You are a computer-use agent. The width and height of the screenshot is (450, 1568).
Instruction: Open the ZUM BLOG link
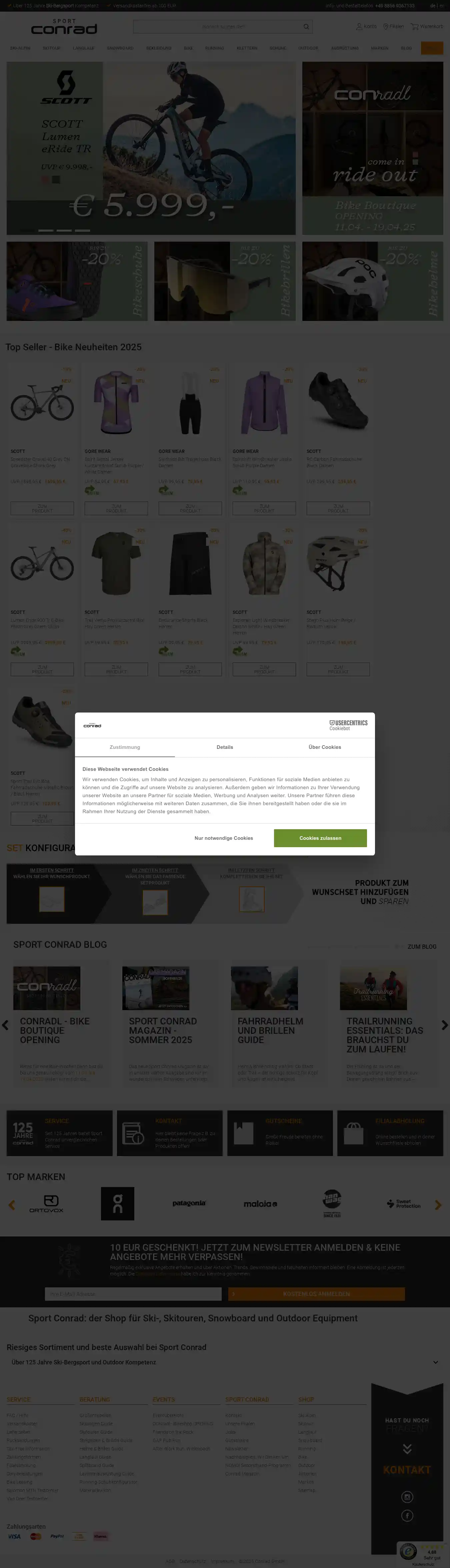point(421,946)
